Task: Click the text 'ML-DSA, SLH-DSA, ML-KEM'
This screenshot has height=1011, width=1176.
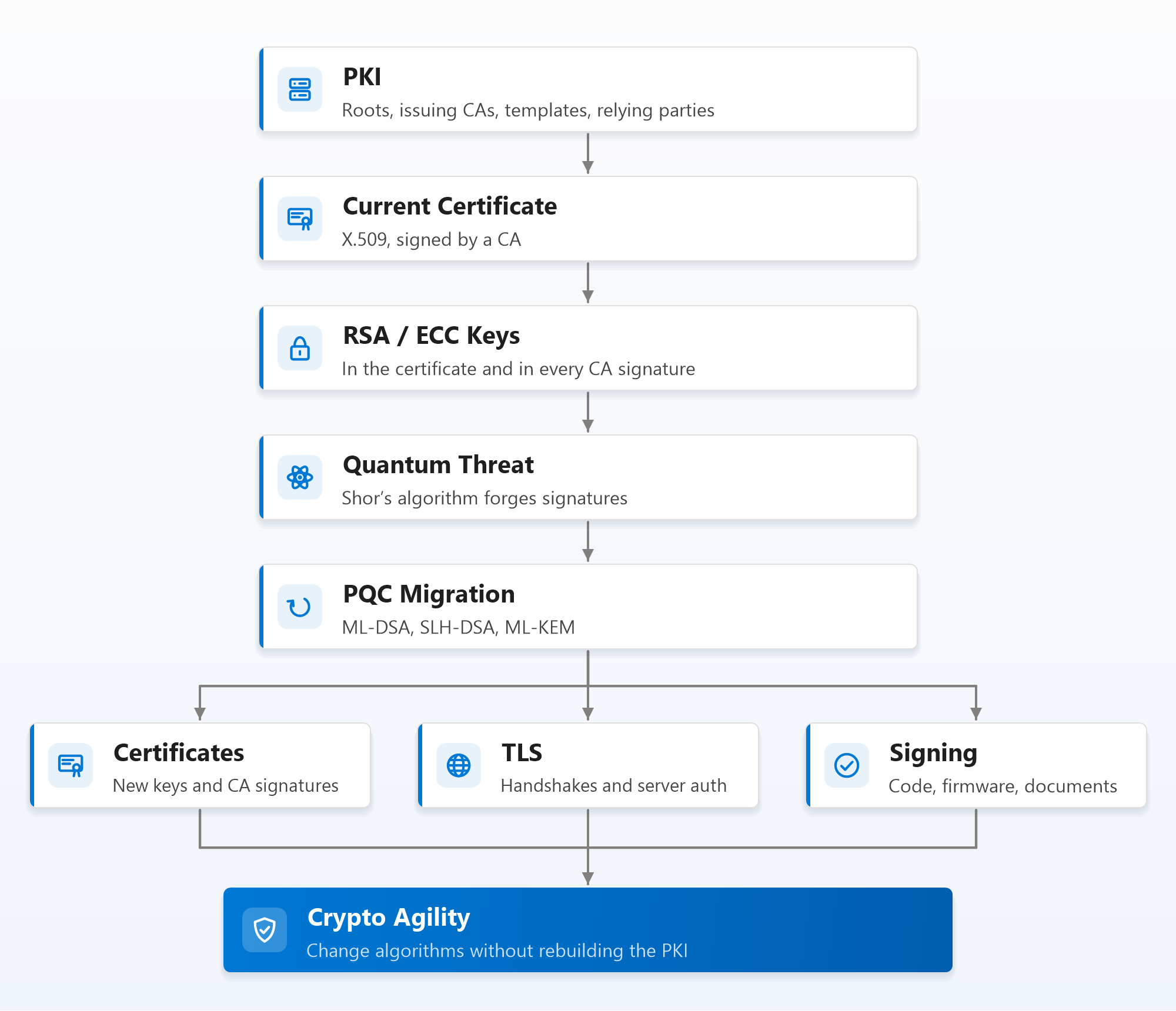Action: pyautogui.click(x=459, y=628)
